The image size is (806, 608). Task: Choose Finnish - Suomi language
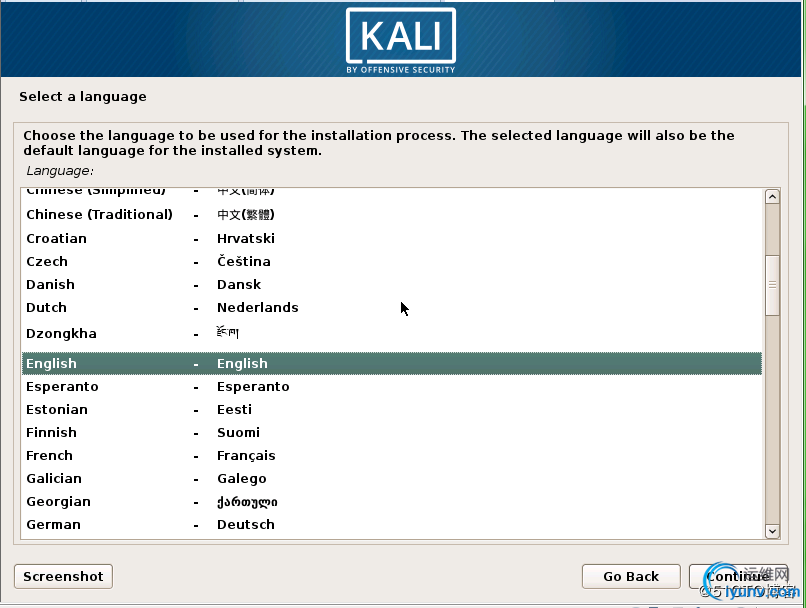[x=51, y=433]
